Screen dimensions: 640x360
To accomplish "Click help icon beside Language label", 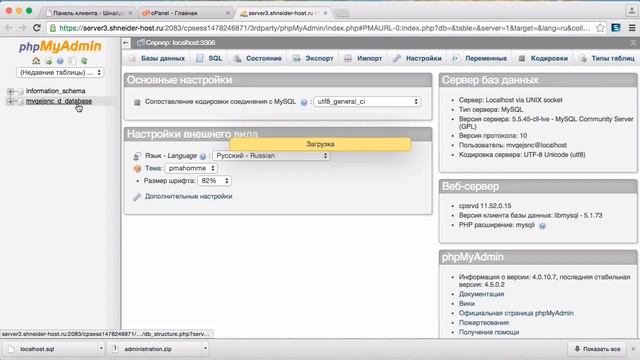I will (203, 156).
